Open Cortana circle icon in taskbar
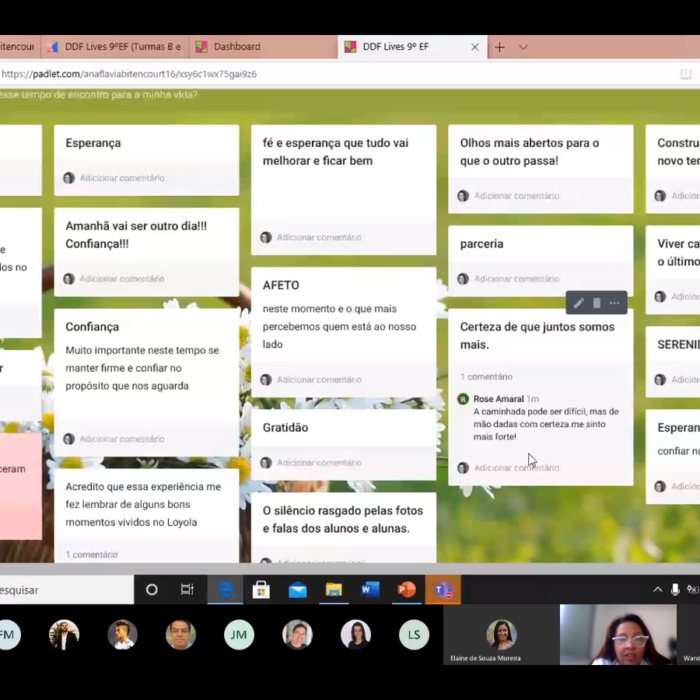Screen dimensions: 700x700 [152, 590]
